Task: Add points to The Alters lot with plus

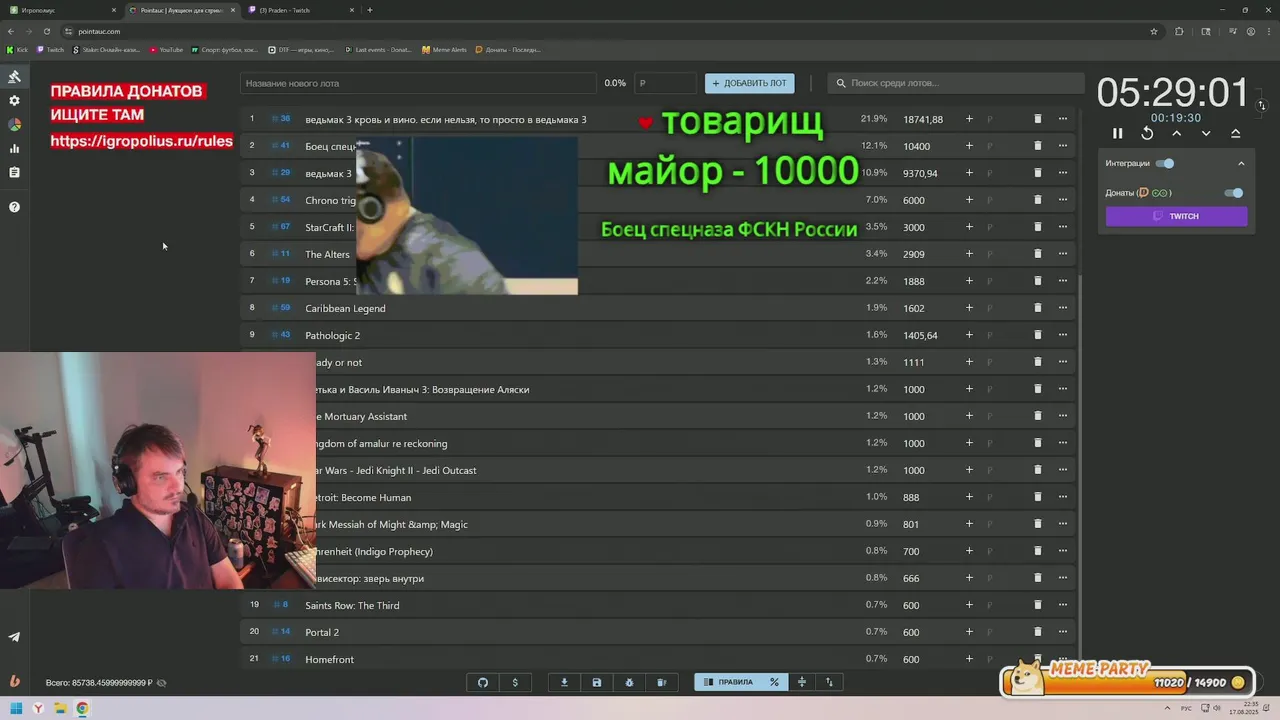Action: click(x=969, y=254)
